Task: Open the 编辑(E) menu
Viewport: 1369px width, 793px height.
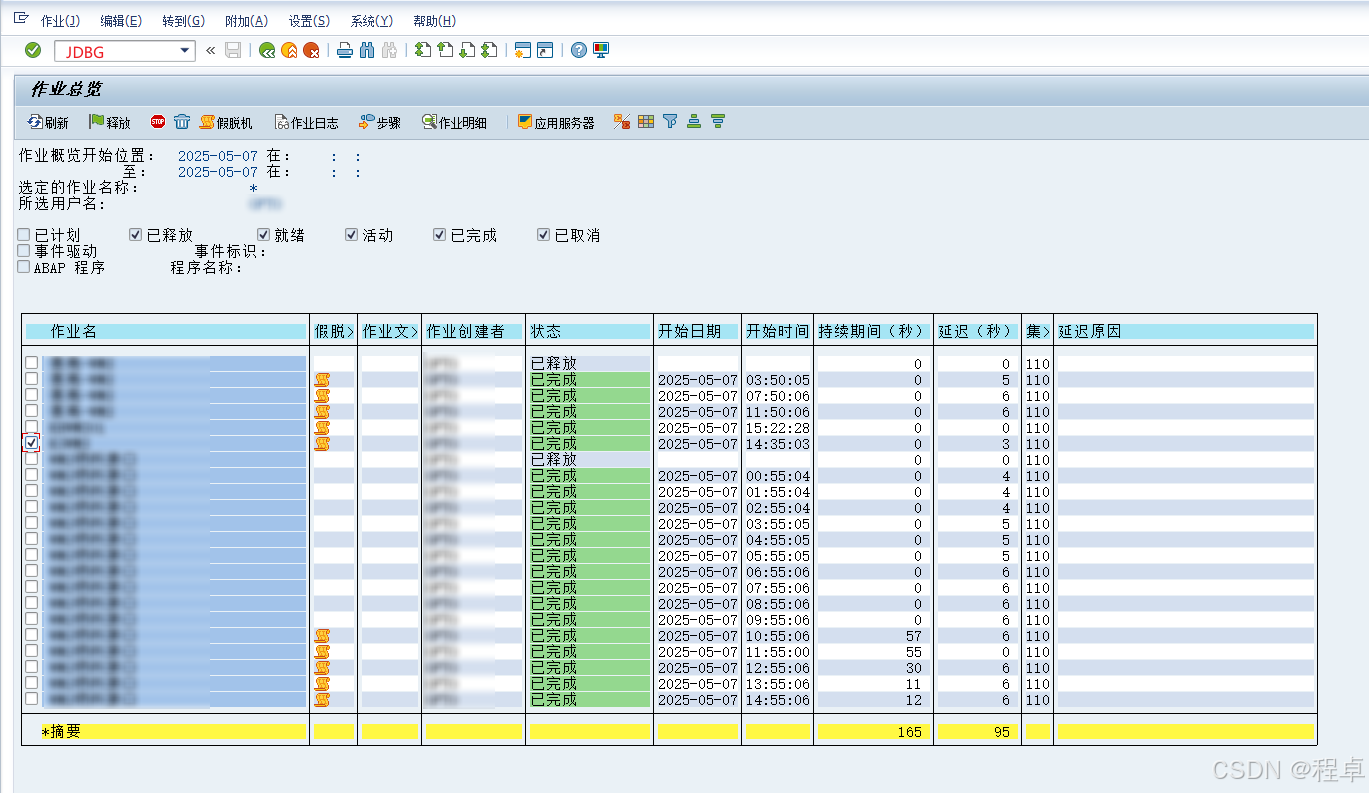Action: [x=121, y=21]
